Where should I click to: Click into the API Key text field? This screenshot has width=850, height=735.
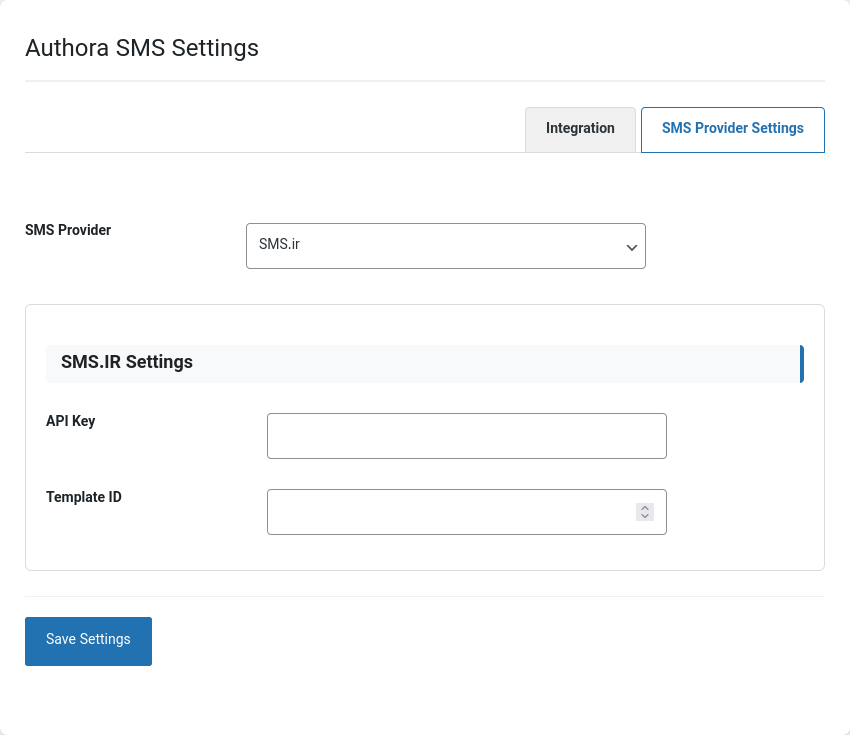click(x=466, y=436)
